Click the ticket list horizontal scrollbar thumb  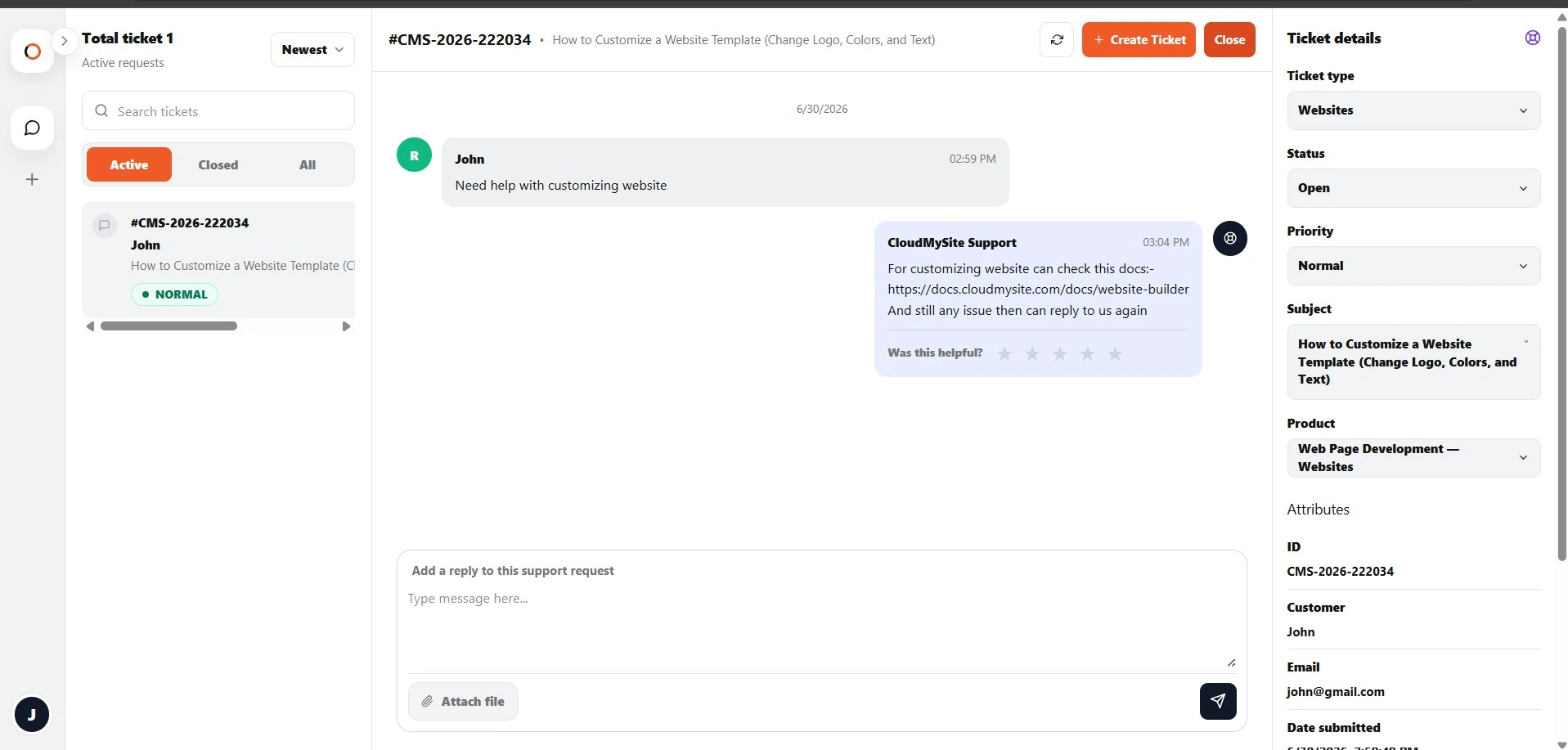168,326
